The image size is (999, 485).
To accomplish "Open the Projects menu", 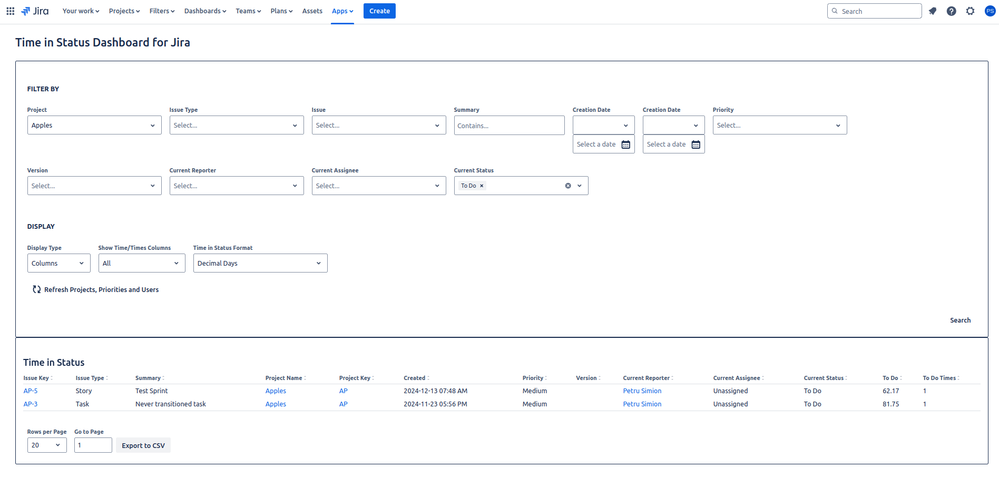I will (124, 11).
